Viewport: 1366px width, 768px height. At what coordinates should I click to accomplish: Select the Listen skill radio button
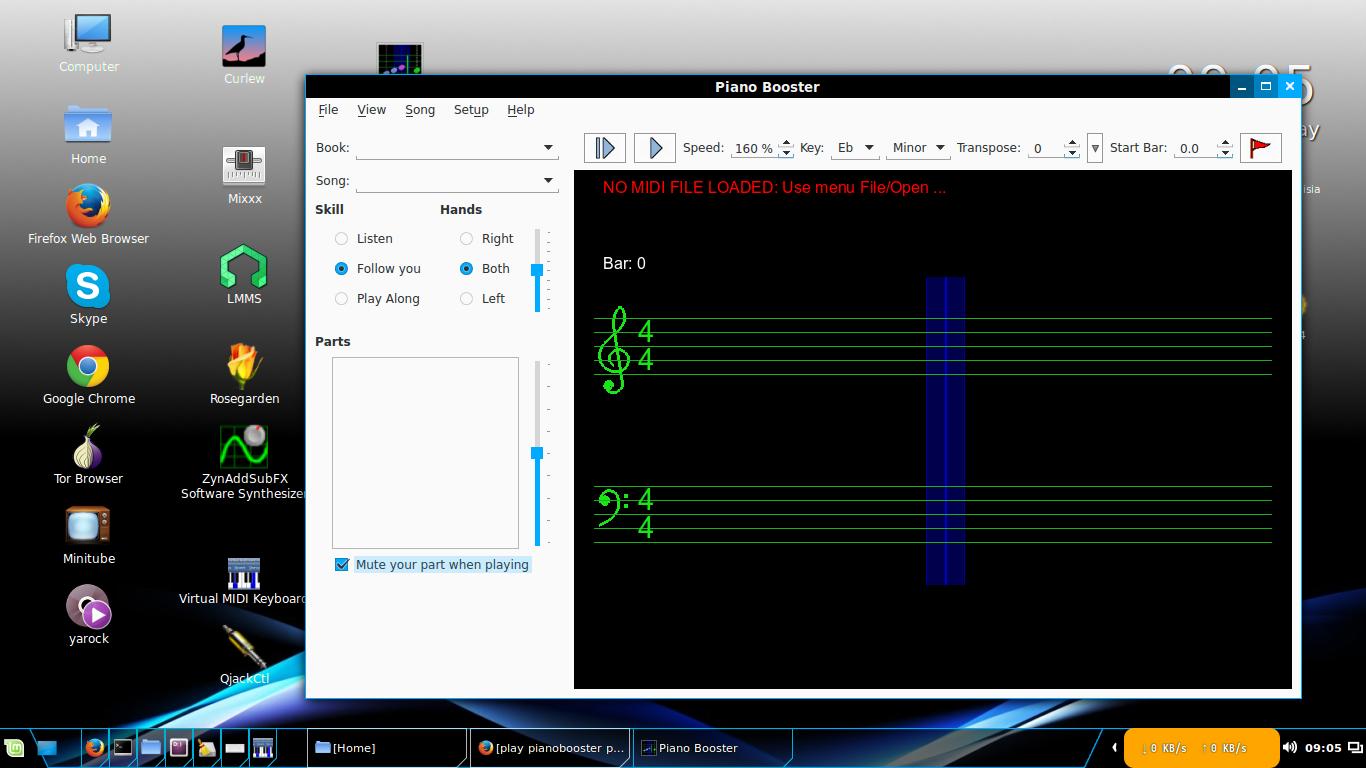pyautogui.click(x=342, y=238)
